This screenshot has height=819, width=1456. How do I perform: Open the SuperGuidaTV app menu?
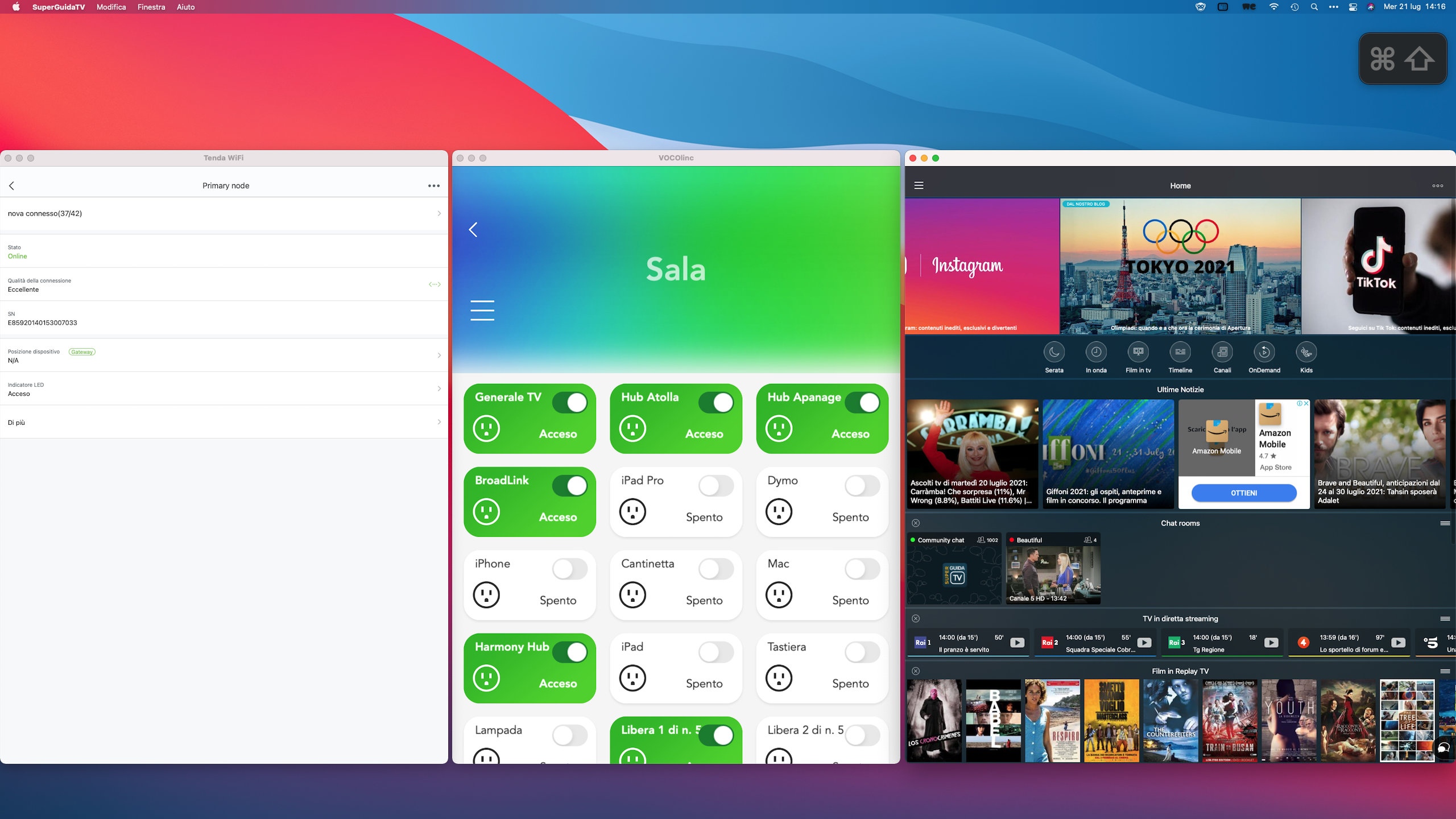[59, 7]
